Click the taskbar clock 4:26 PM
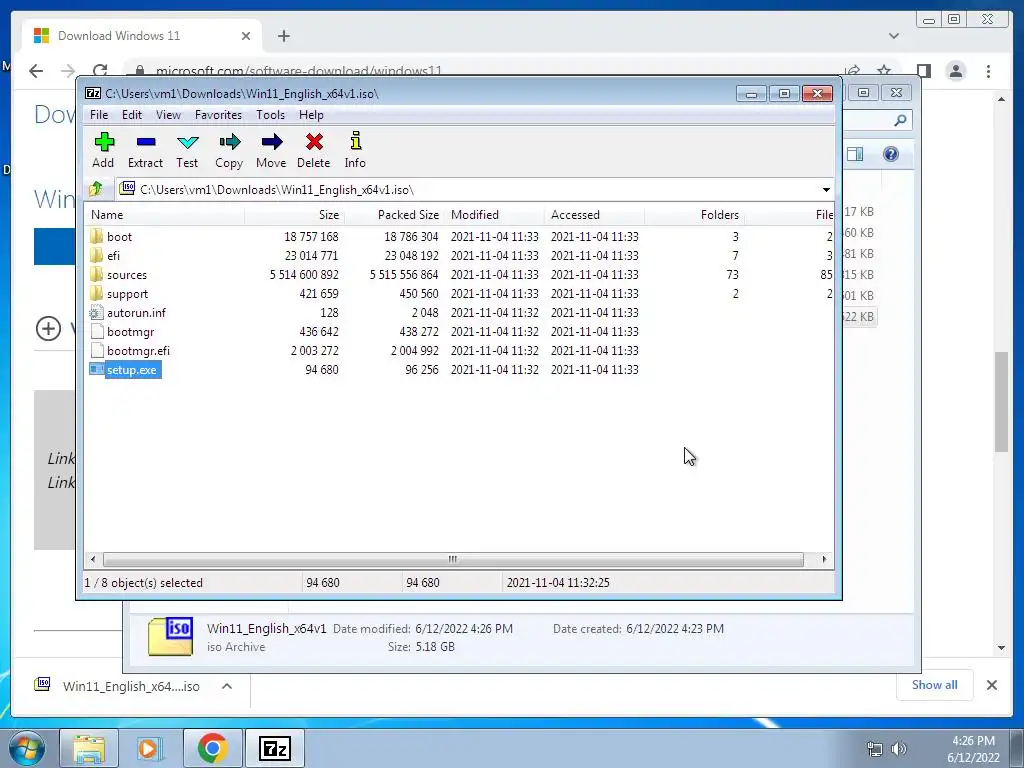The width and height of the screenshot is (1024, 768). point(973,741)
